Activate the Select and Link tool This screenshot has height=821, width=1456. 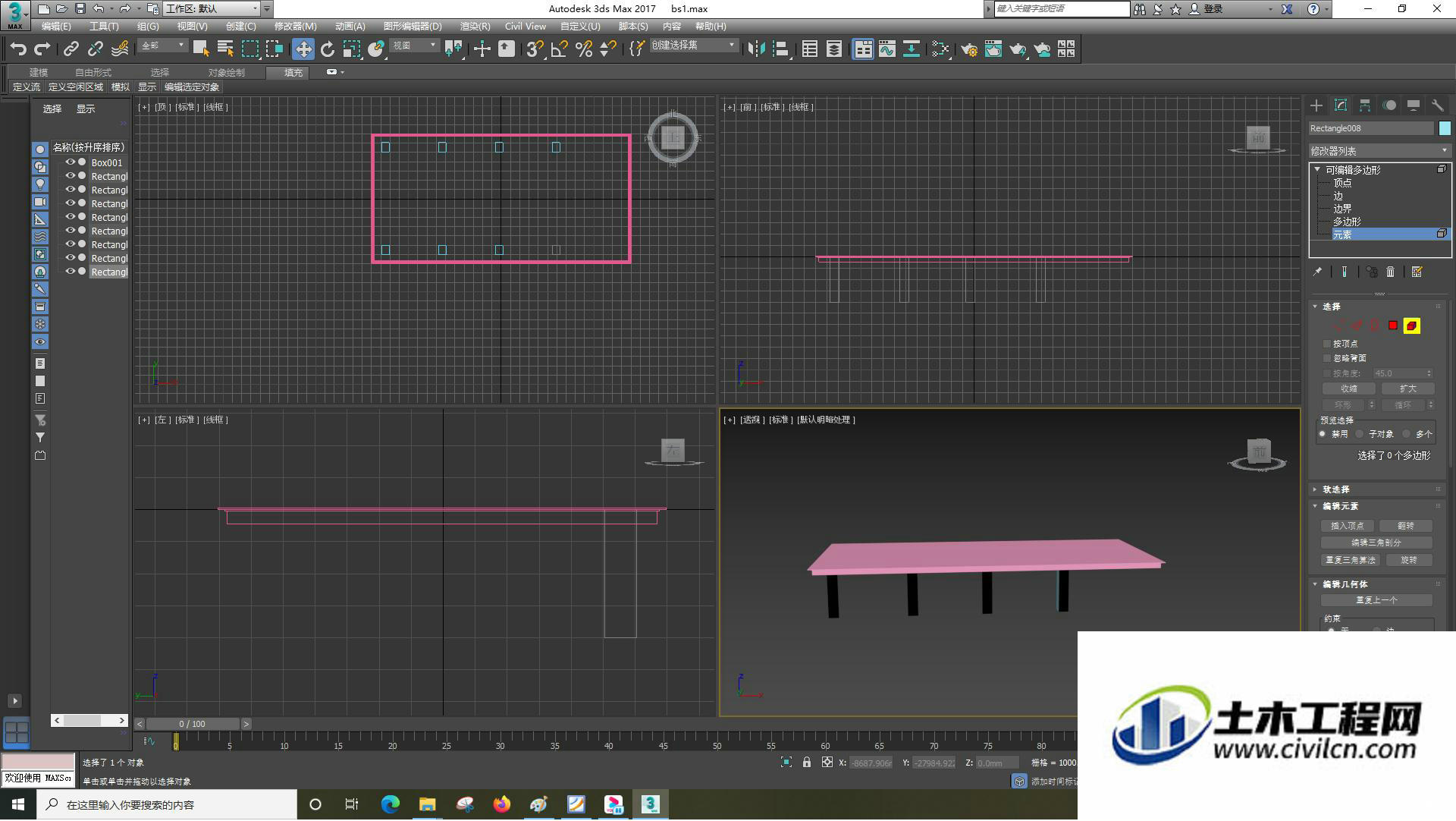point(71,49)
